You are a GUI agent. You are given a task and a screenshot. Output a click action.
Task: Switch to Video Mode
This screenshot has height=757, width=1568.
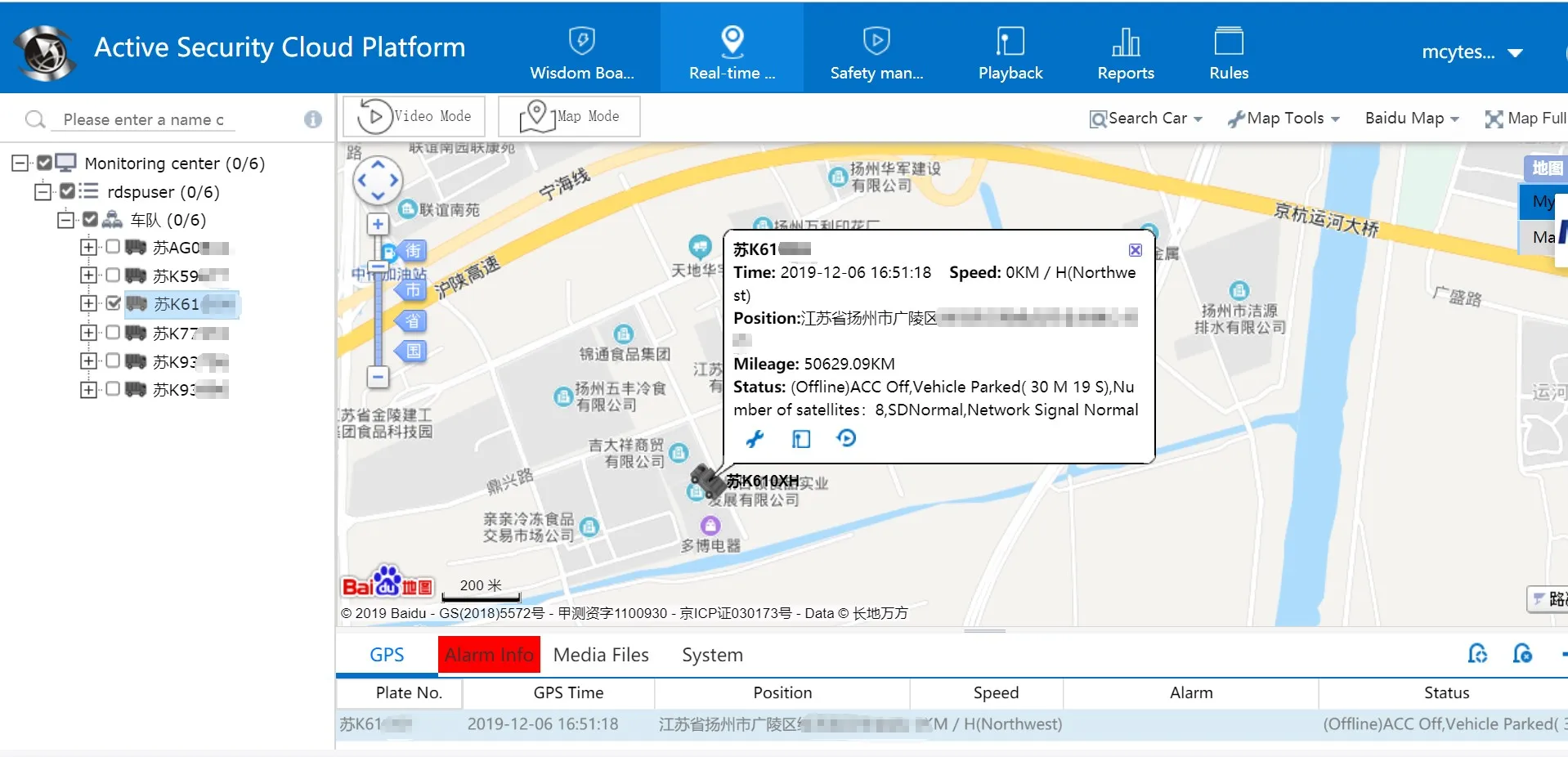[414, 116]
